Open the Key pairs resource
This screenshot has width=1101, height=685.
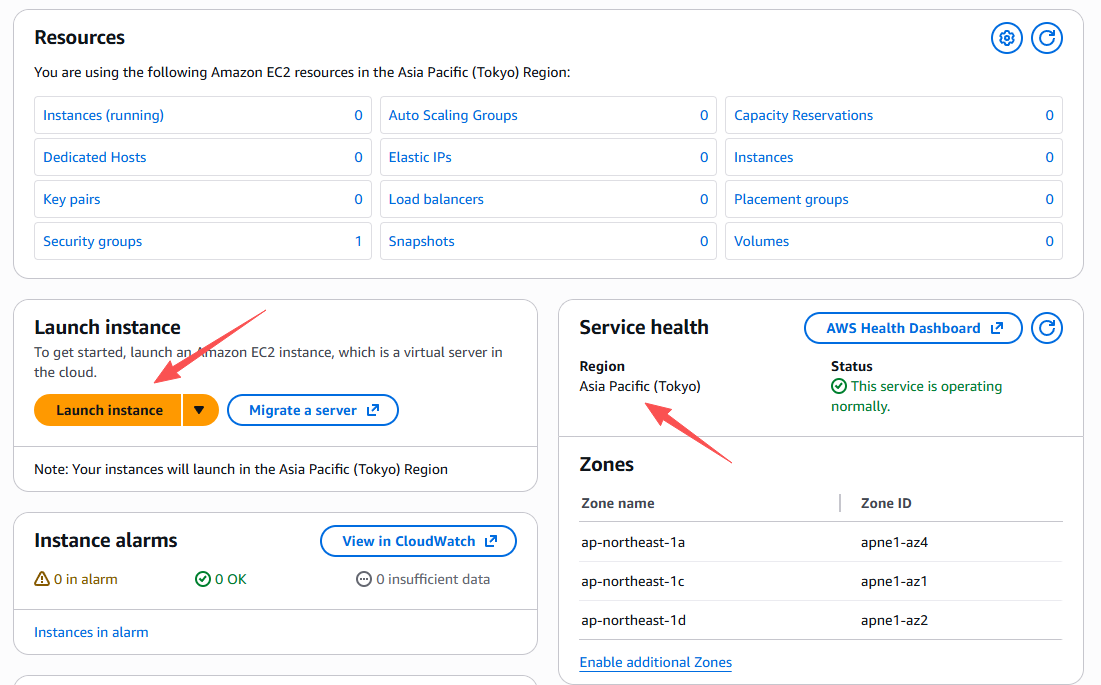(71, 199)
